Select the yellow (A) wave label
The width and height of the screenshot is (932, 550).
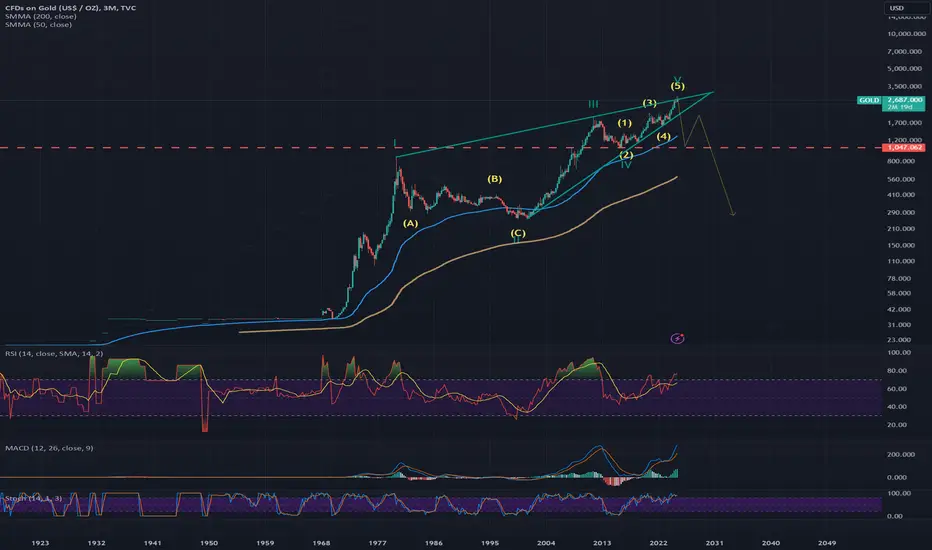coord(410,223)
